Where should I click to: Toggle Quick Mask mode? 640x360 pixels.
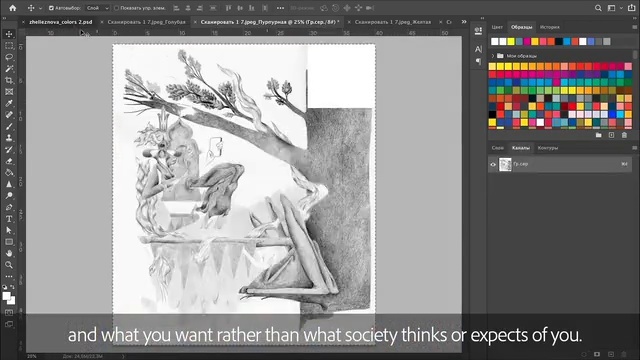click(x=9, y=313)
